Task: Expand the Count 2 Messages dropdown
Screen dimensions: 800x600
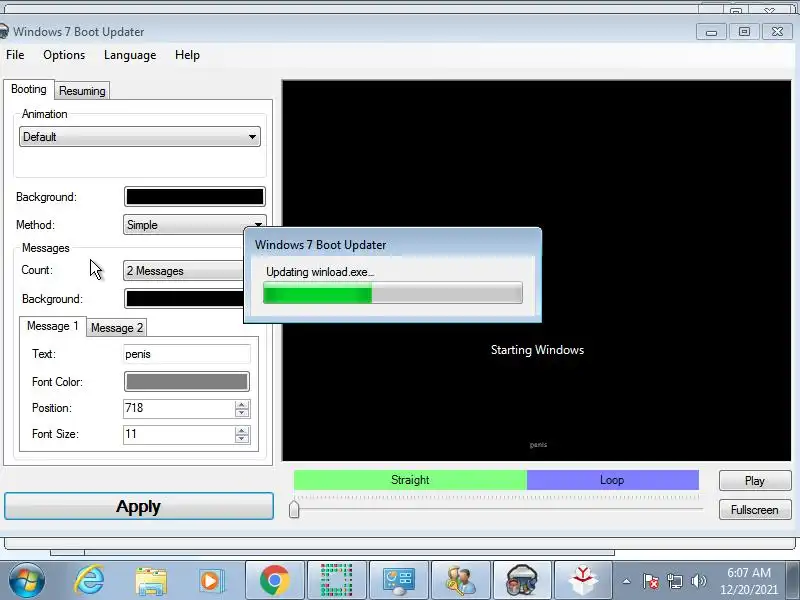Action: tap(184, 271)
